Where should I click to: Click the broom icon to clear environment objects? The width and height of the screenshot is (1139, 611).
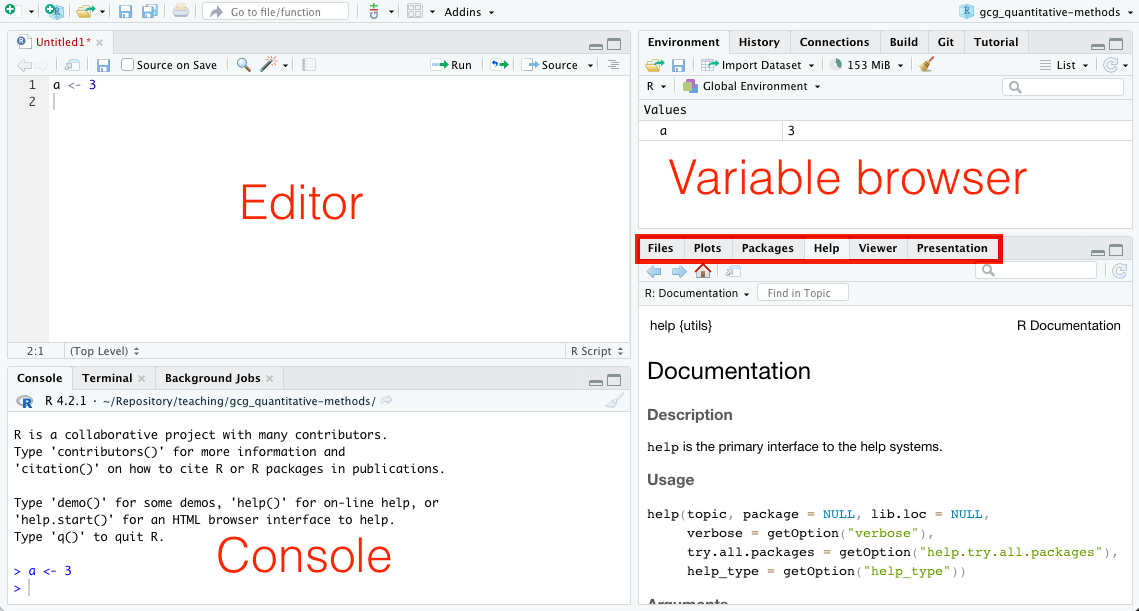927,65
